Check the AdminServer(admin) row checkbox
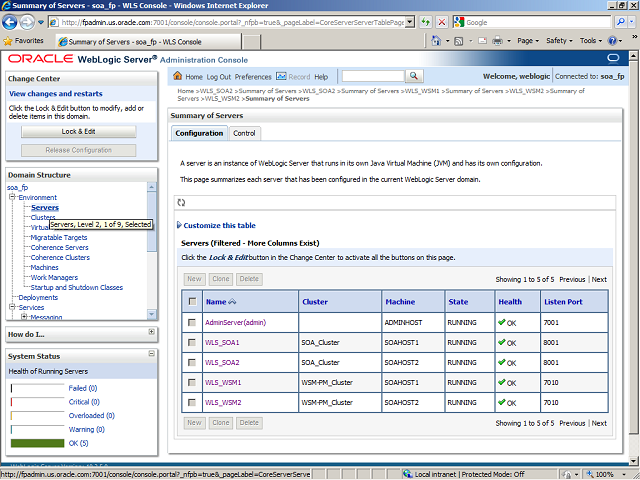The height and width of the screenshot is (480, 640). tap(192, 322)
